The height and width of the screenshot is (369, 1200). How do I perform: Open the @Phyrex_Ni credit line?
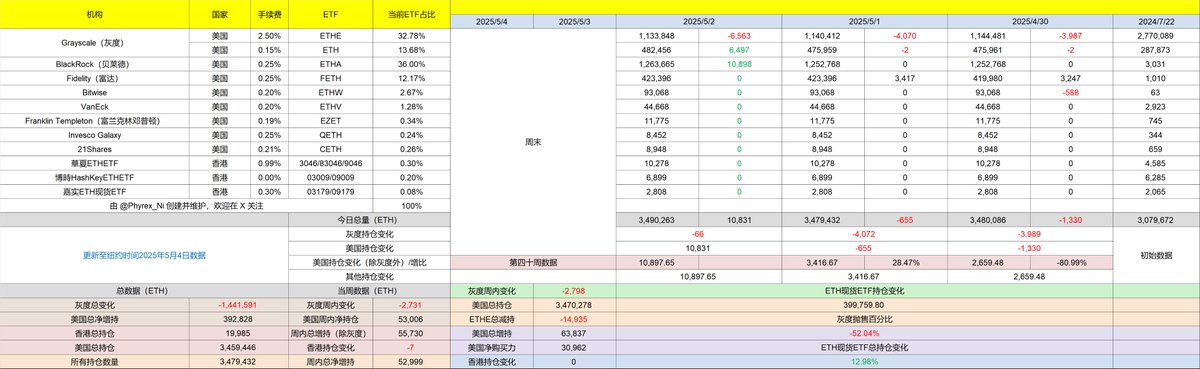pos(145,204)
